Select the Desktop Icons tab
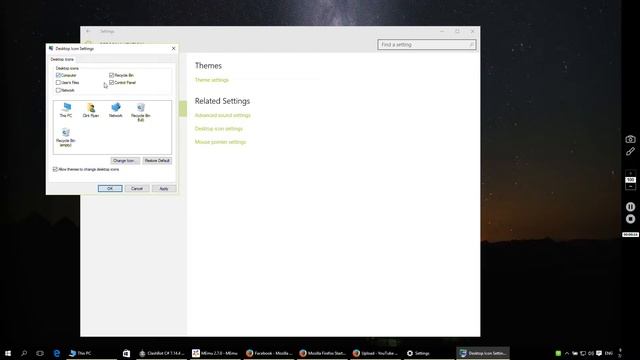Screen dimensions: 640x360 click(62, 59)
